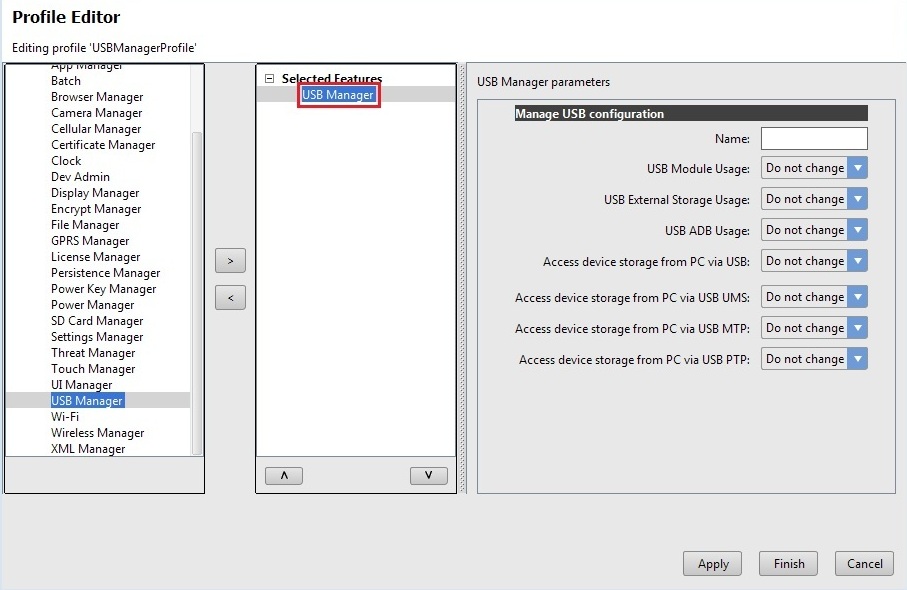
Task: Click the add feature right-arrow button
Action: (x=230, y=260)
